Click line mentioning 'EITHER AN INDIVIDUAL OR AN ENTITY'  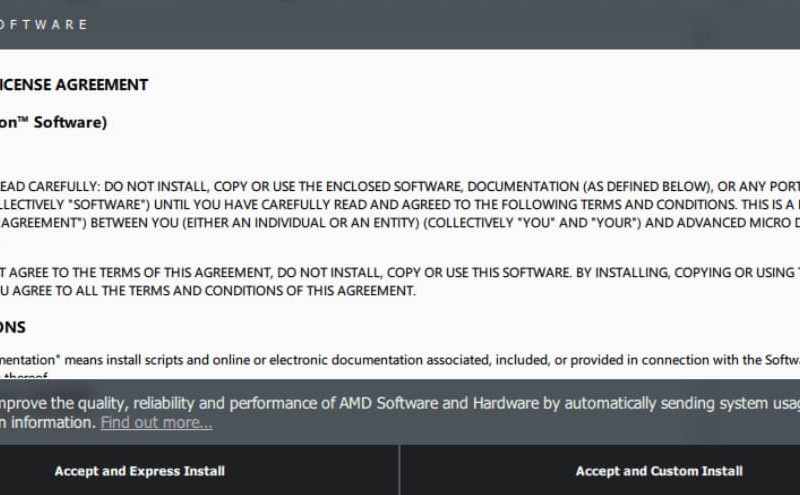pos(400,223)
